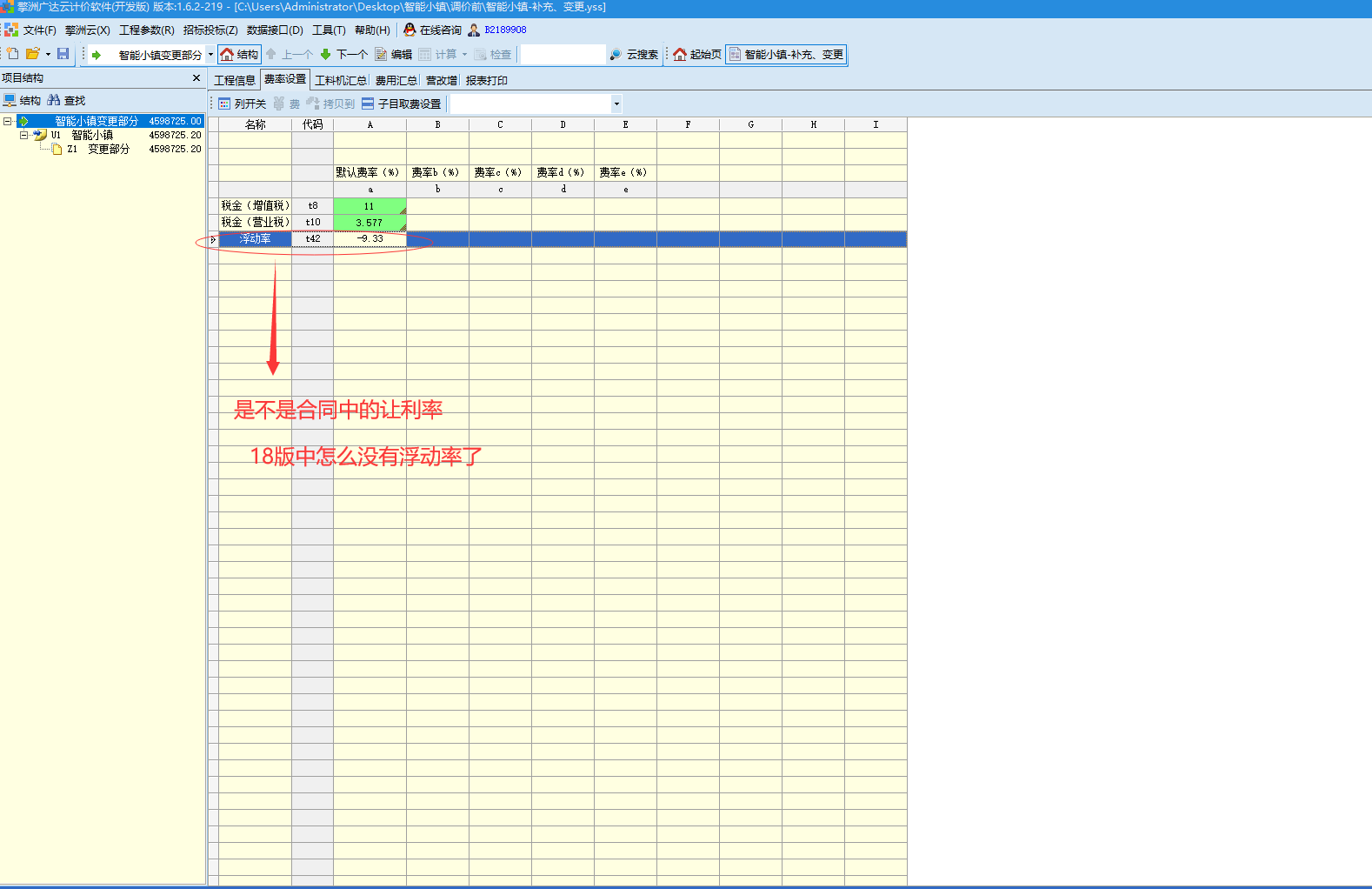Screen dimensions: 1372x889
Task: Open the 起始页 start page tab
Action: (x=697, y=54)
